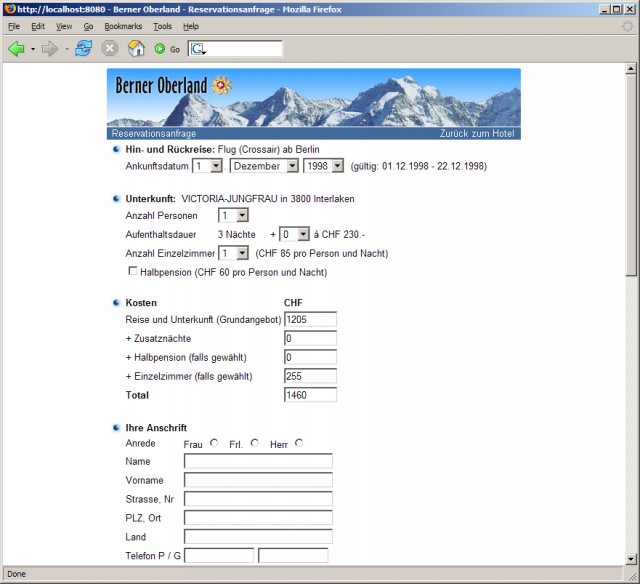
Task: Click the scrollbar down arrow
Action: tap(631, 559)
